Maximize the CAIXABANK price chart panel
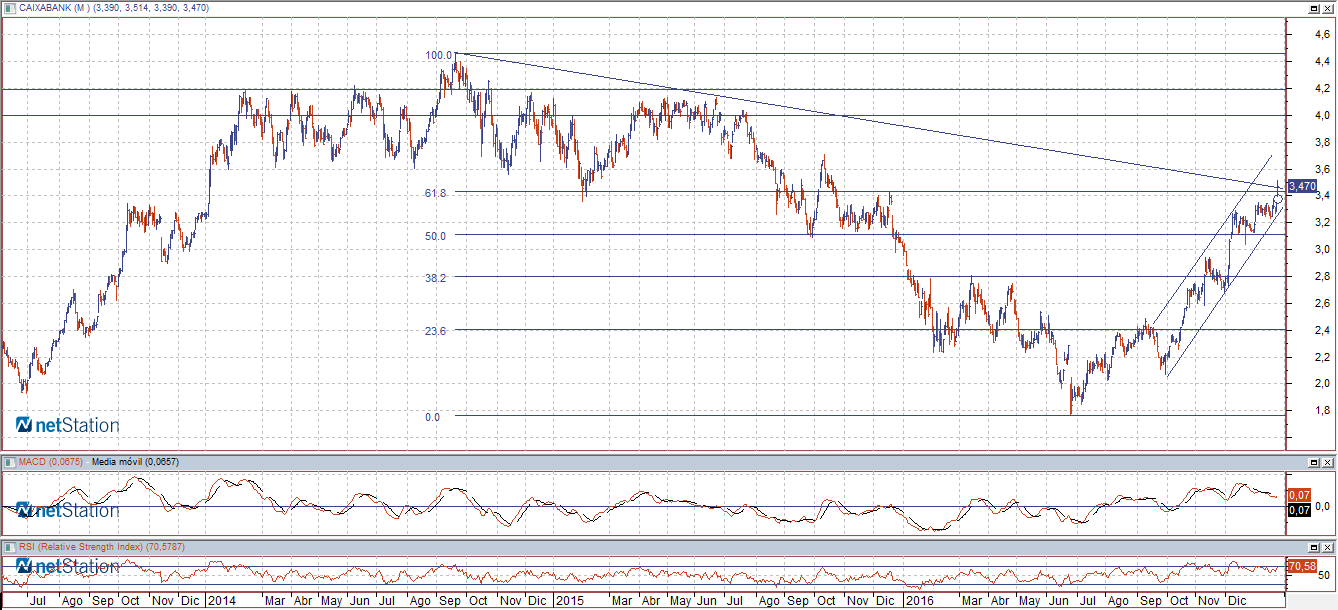 tap(1315, 8)
